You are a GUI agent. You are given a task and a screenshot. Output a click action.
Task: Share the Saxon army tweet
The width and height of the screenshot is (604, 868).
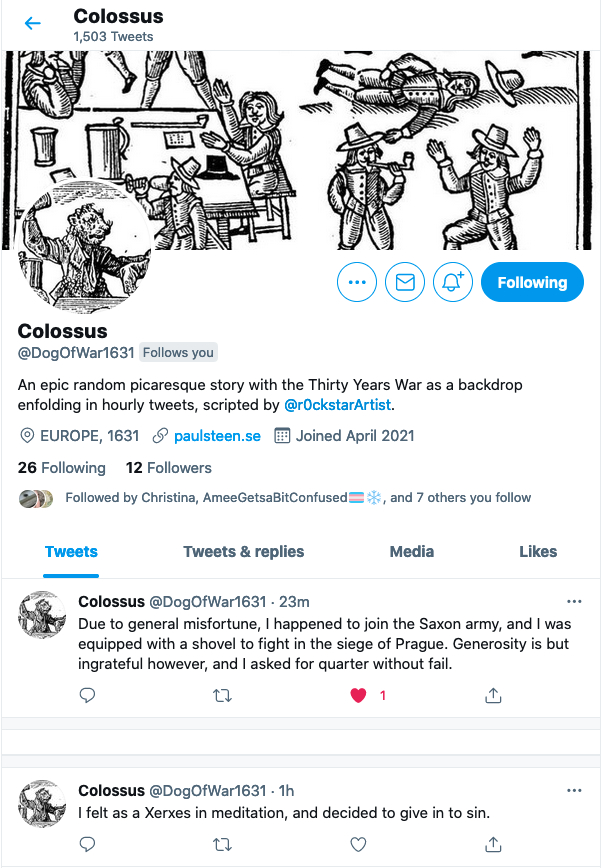coord(493,695)
